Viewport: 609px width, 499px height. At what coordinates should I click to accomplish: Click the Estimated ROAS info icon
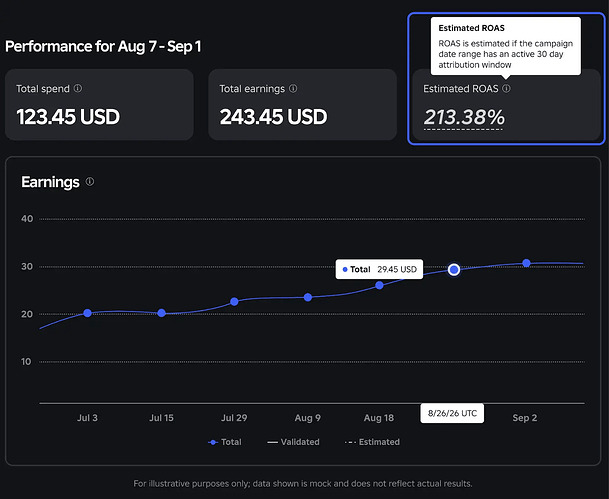pos(506,88)
